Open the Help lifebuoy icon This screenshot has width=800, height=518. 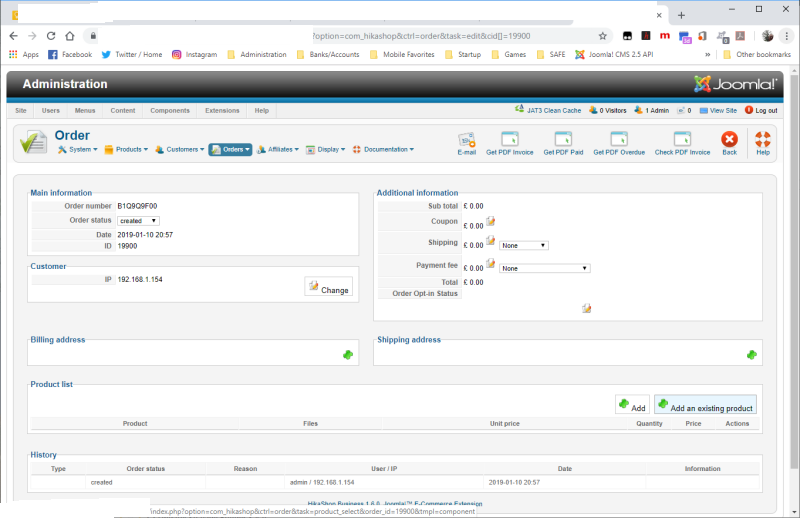point(763,140)
